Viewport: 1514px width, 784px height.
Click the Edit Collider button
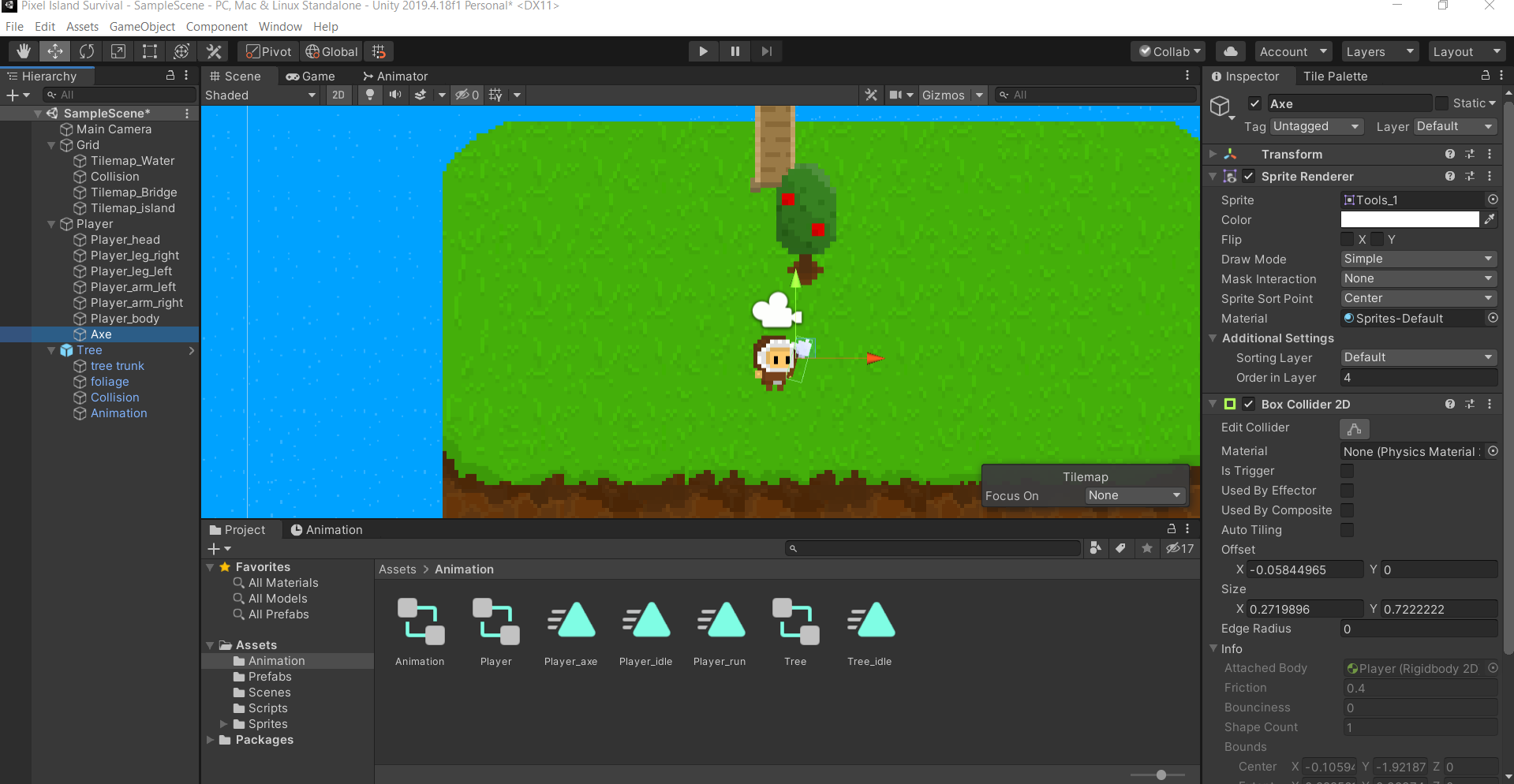[1355, 428]
